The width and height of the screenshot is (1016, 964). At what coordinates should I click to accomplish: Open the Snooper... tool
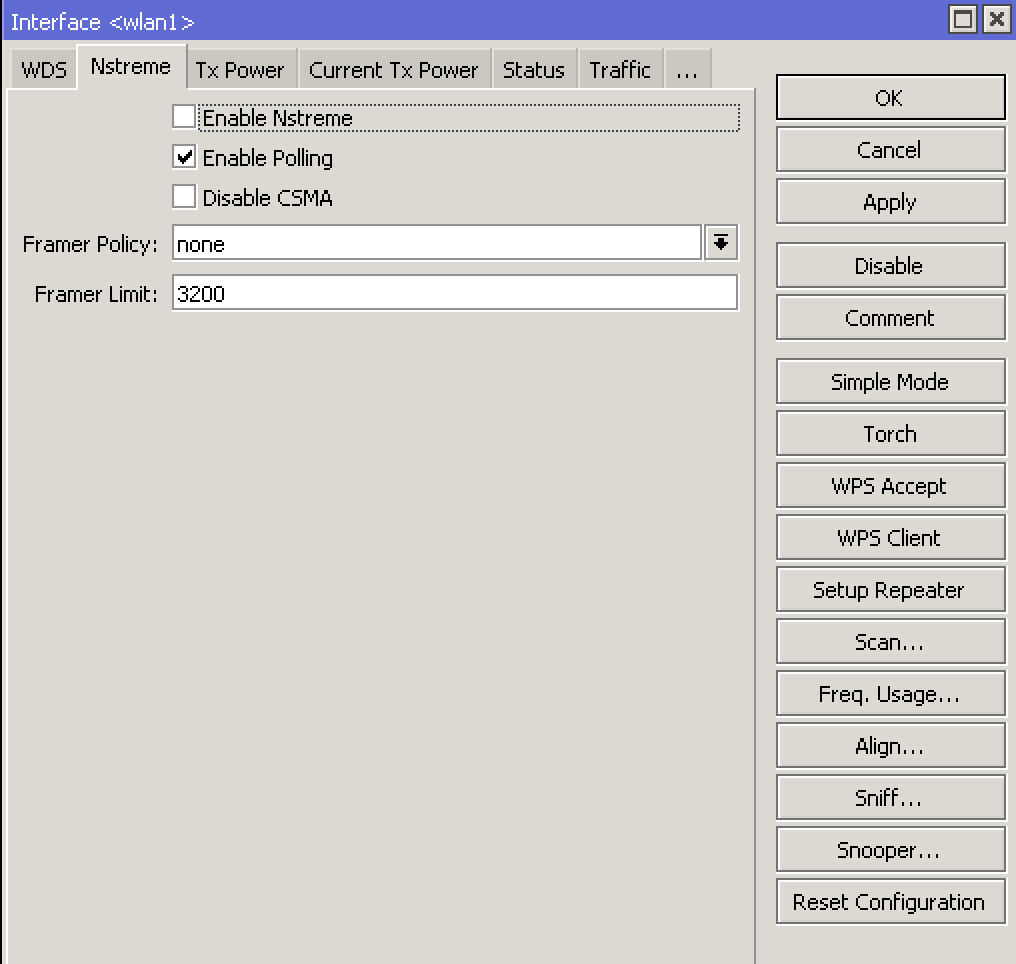pos(891,849)
